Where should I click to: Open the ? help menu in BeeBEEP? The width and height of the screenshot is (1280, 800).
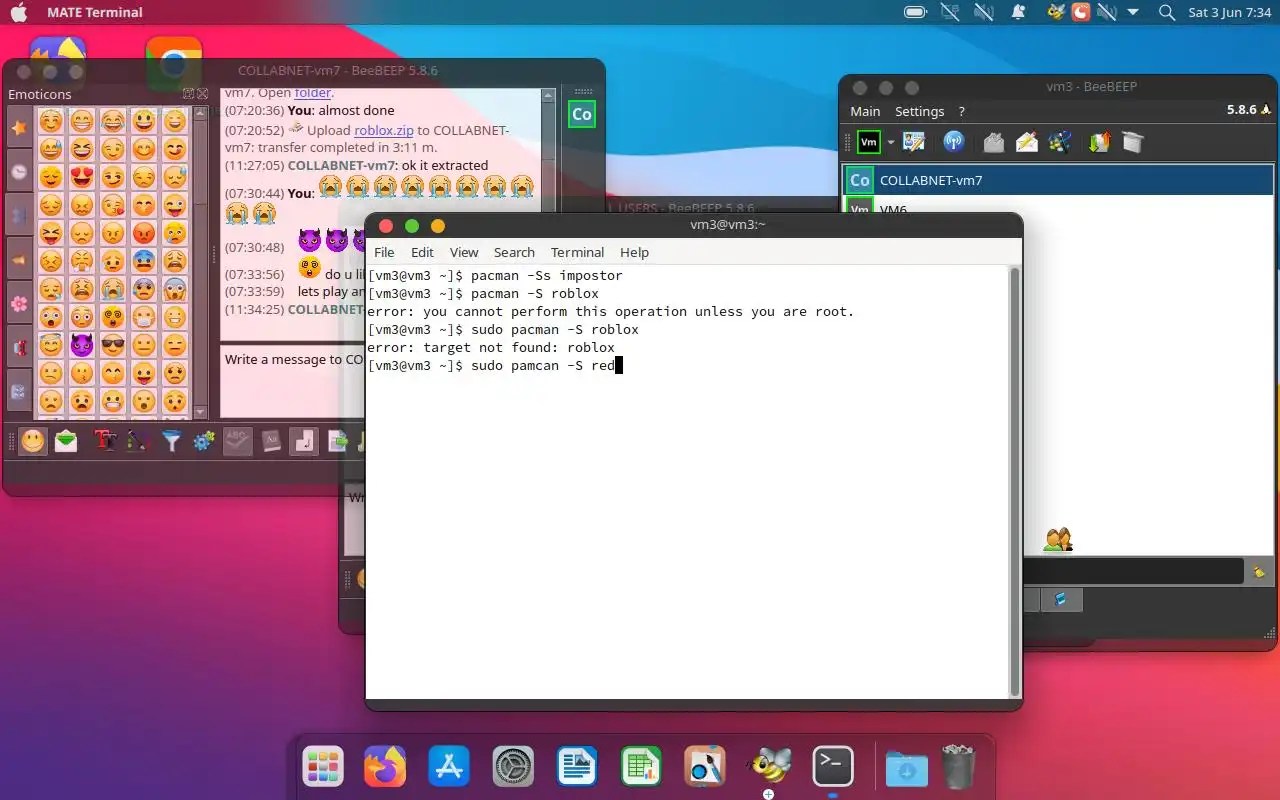click(x=961, y=111)
